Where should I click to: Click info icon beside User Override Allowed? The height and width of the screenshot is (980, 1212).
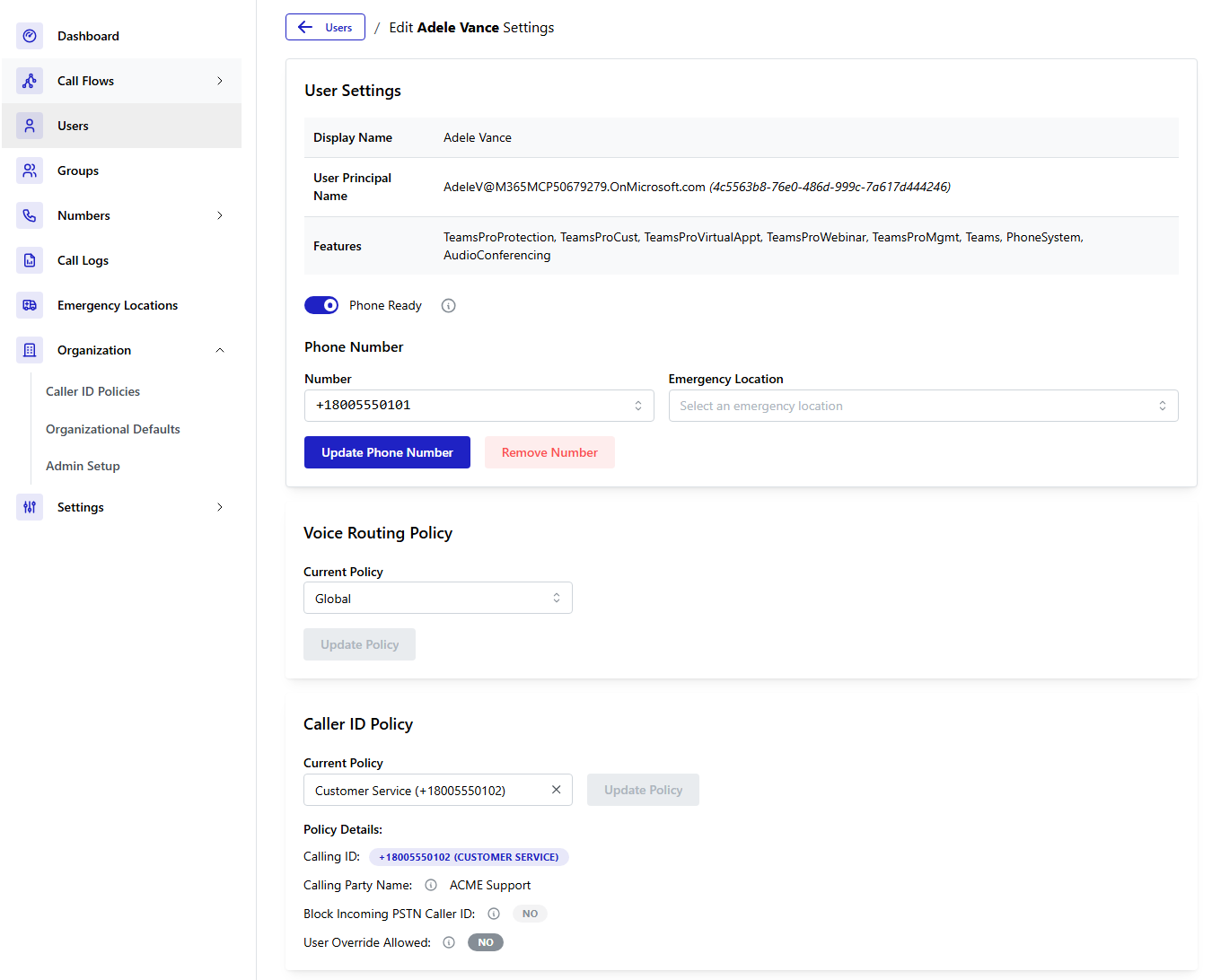[x=449, y=942]
